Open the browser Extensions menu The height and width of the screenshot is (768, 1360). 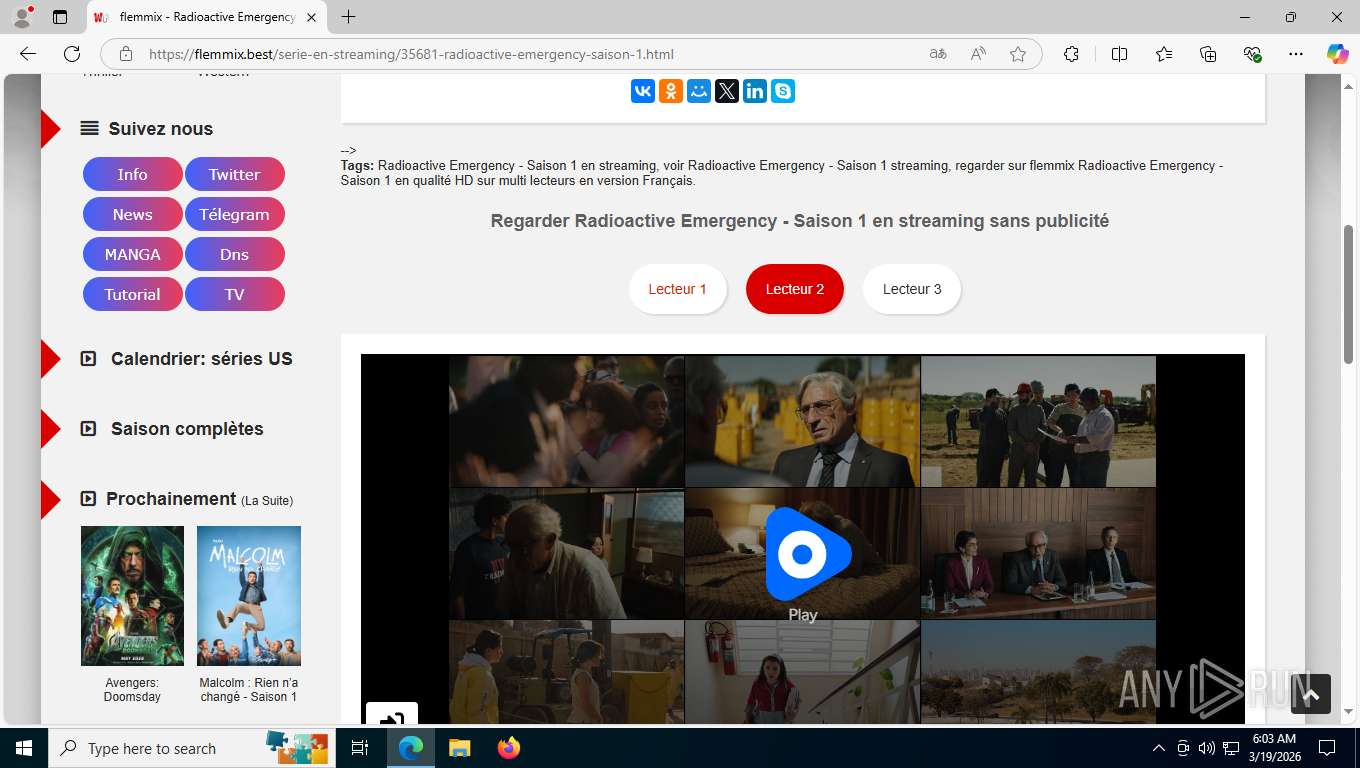pyautogui.click(x=1071, y=54)
